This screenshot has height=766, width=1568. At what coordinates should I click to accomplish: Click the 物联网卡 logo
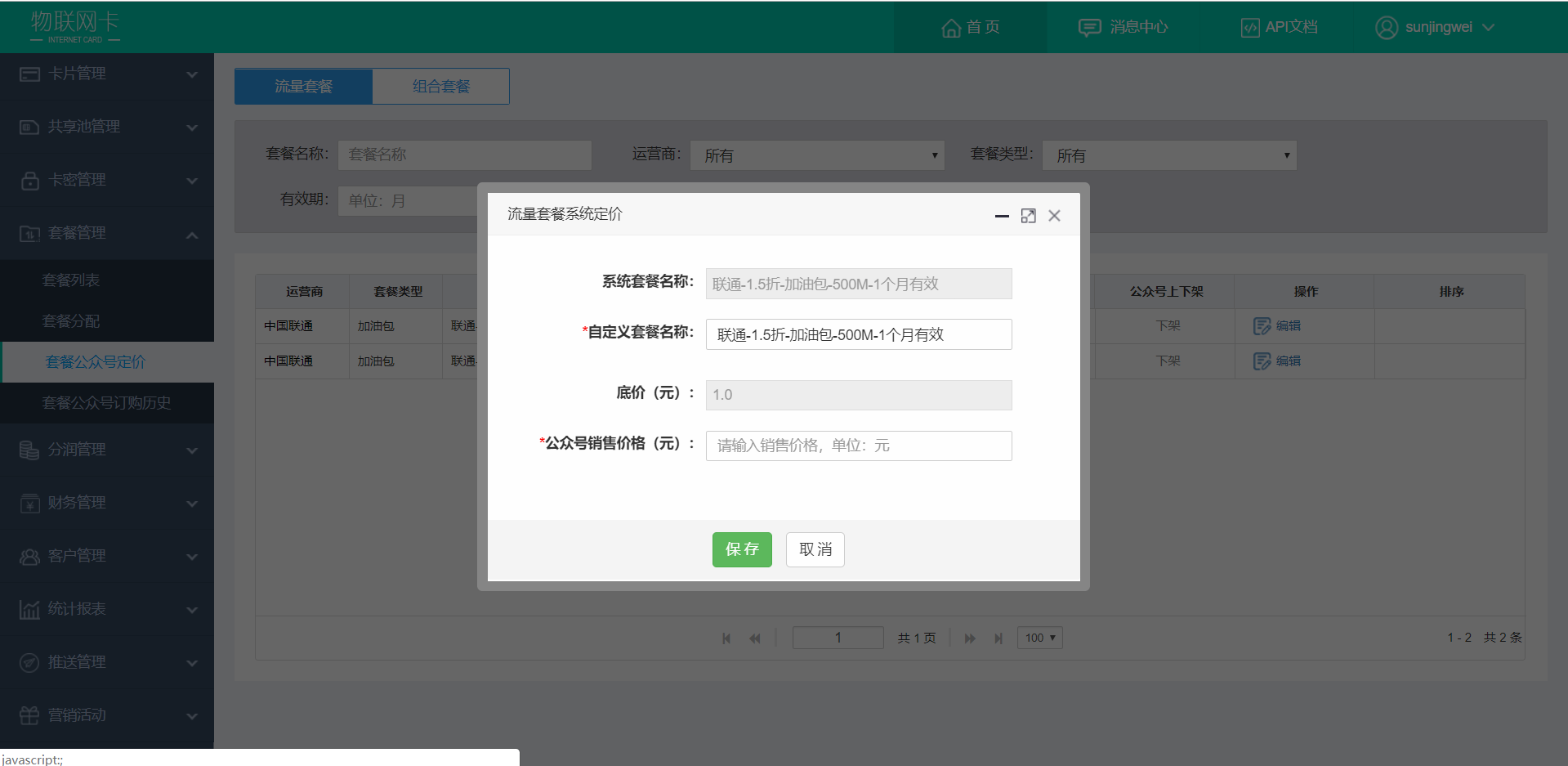click(x=75, y=26)
